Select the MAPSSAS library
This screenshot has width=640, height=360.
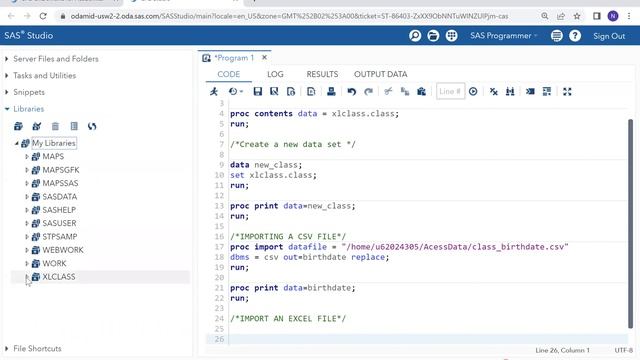click(60, 183)
